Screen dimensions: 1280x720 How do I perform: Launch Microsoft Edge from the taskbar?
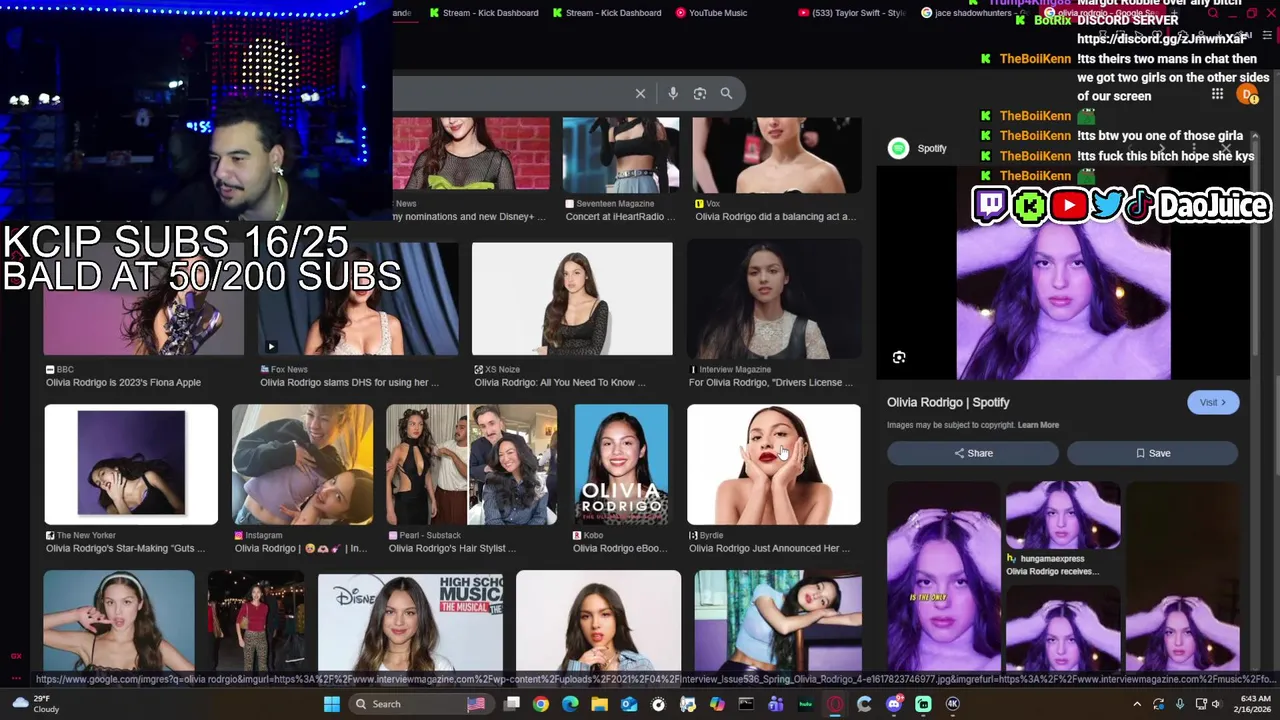[570, 704]
